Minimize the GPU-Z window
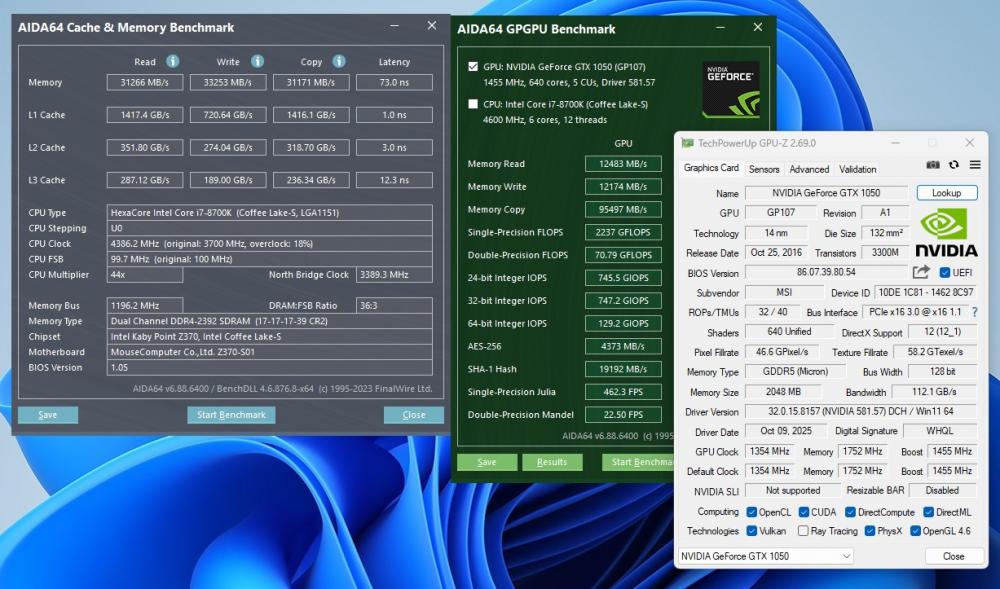Screen dimensions: 1000x589 (895, 143)
